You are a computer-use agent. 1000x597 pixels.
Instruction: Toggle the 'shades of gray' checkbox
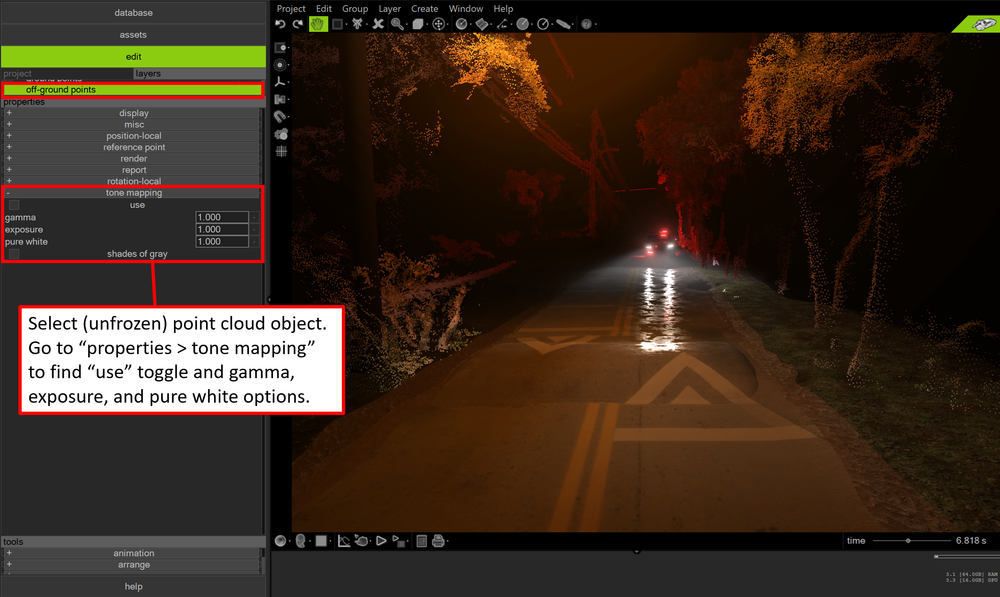14,254
